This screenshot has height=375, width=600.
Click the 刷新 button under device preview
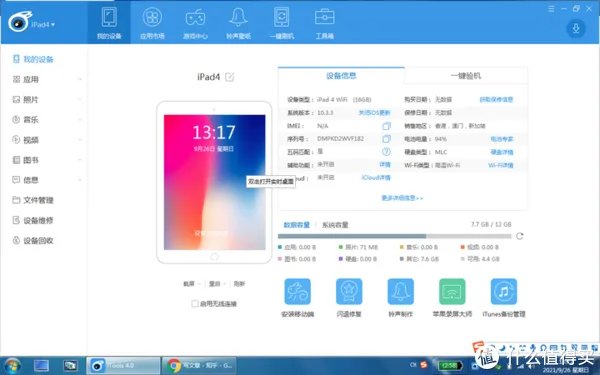coord(239,284)
